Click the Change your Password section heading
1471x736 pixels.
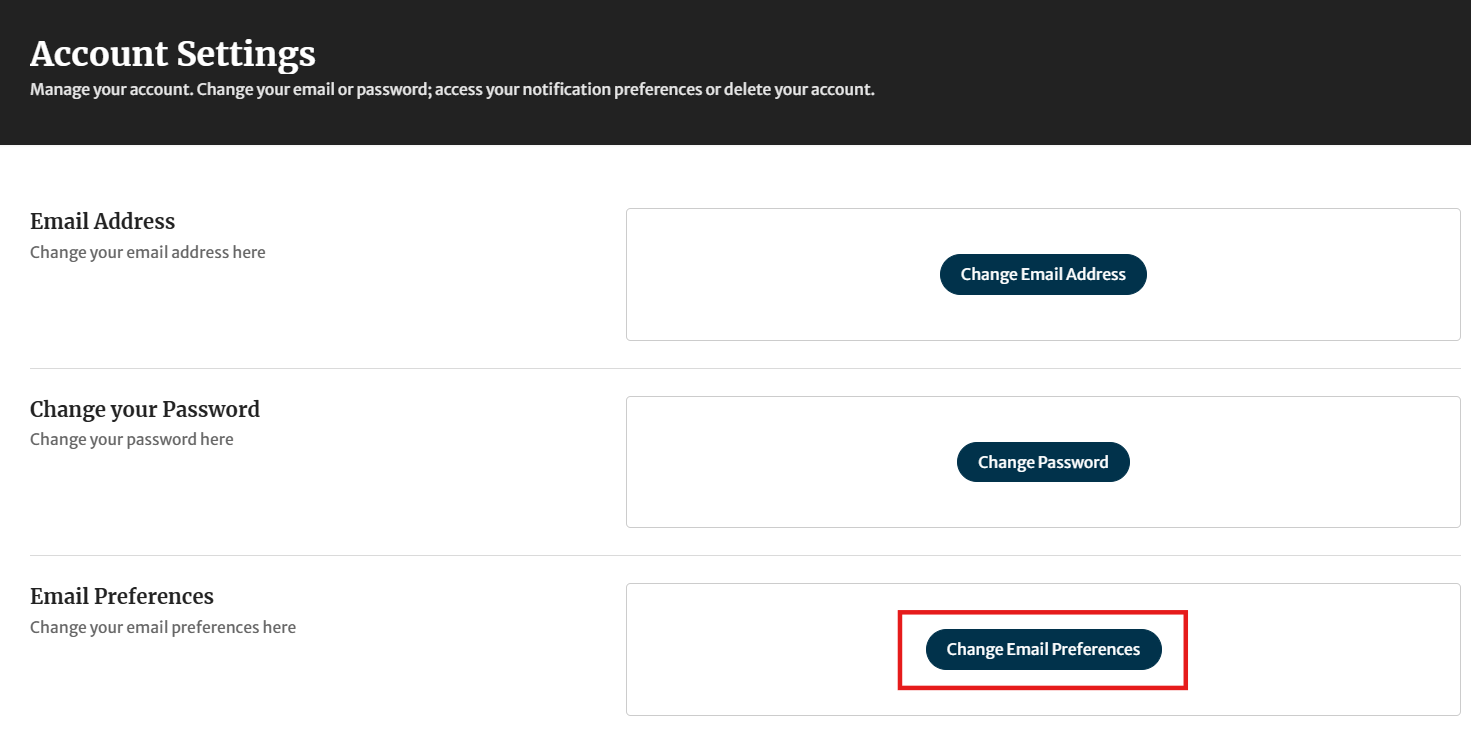pyautogui.click(x=144, y=409)
